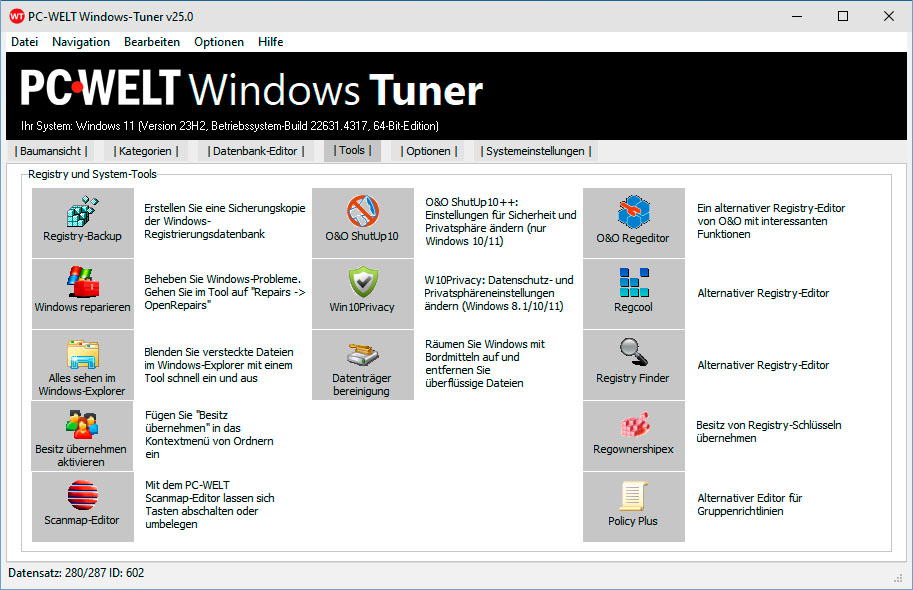Minimize the Windows-Tuner window

tap(797, 16)
